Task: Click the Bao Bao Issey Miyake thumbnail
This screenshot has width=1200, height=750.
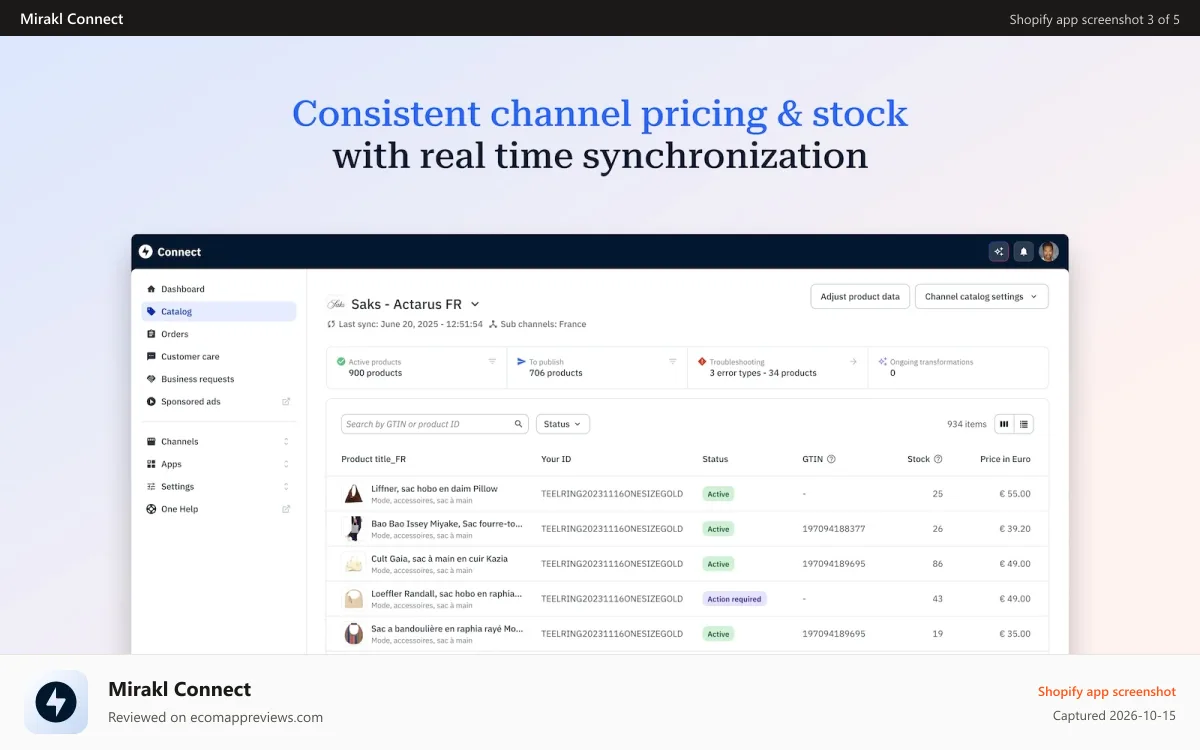Action: [354, 529]
